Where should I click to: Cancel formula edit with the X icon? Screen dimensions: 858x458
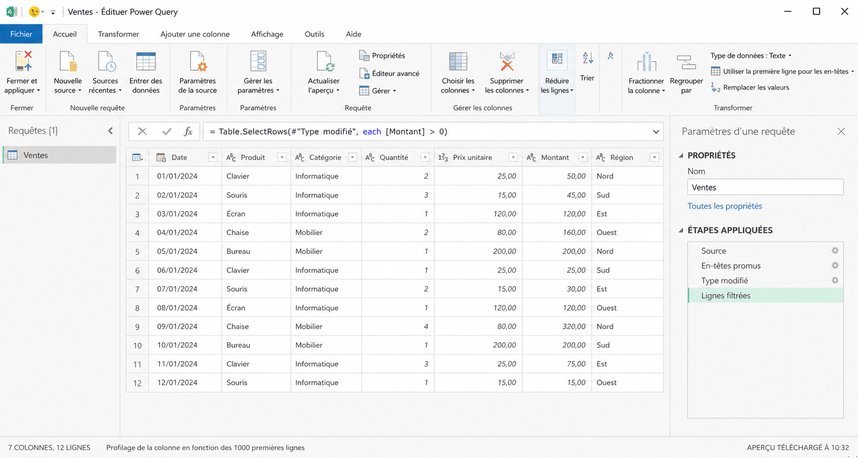[142, 131]
